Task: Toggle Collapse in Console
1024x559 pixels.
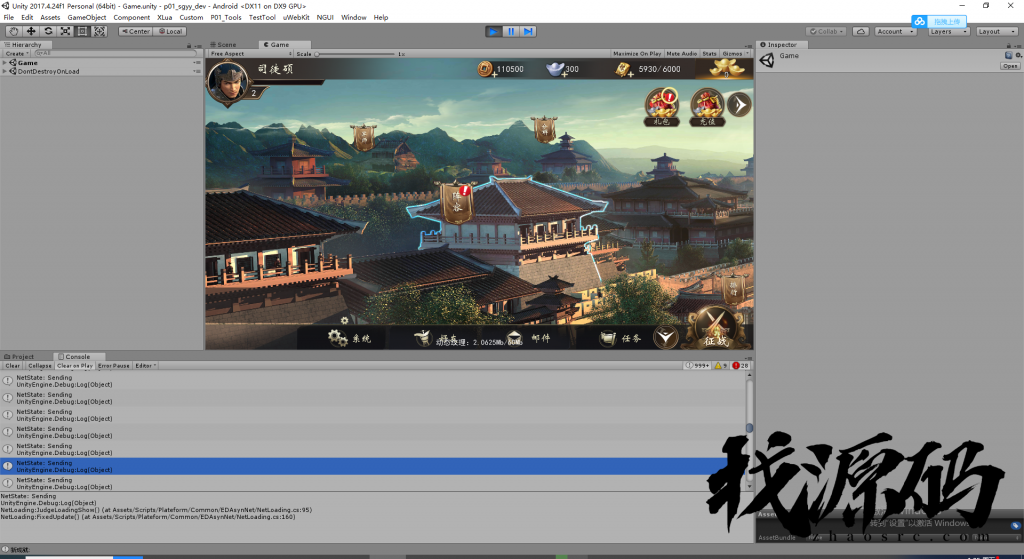Action: click(39, 366)
